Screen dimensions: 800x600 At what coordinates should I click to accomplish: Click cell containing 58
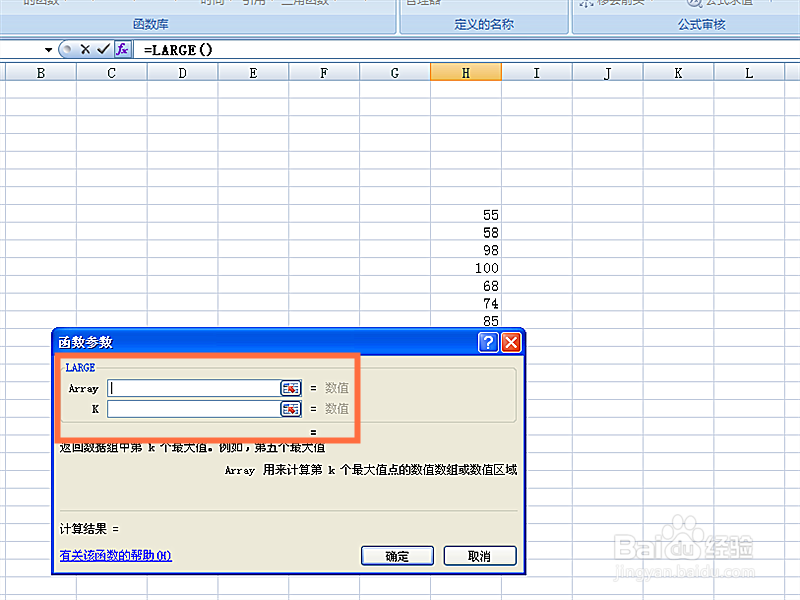(x=466, y=233)
